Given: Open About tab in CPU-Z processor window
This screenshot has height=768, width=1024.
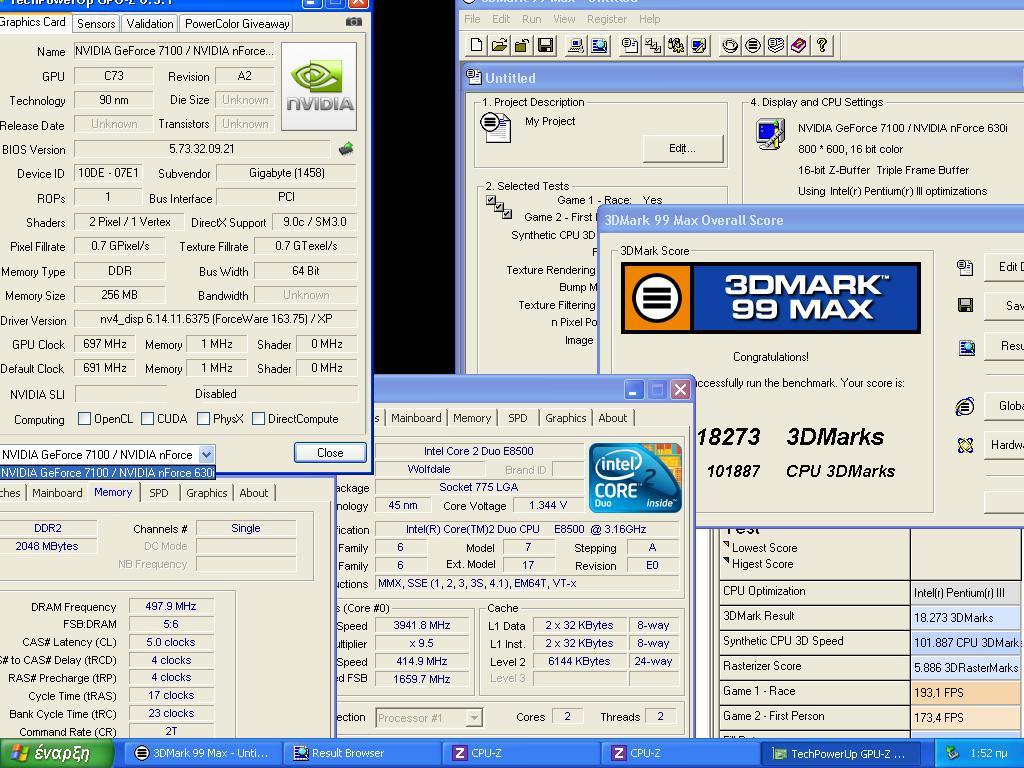Looking at the screenshot, I should 613,418.
